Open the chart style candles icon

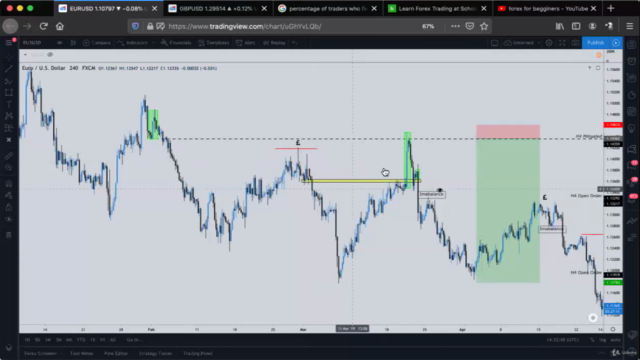click(73, 42)
